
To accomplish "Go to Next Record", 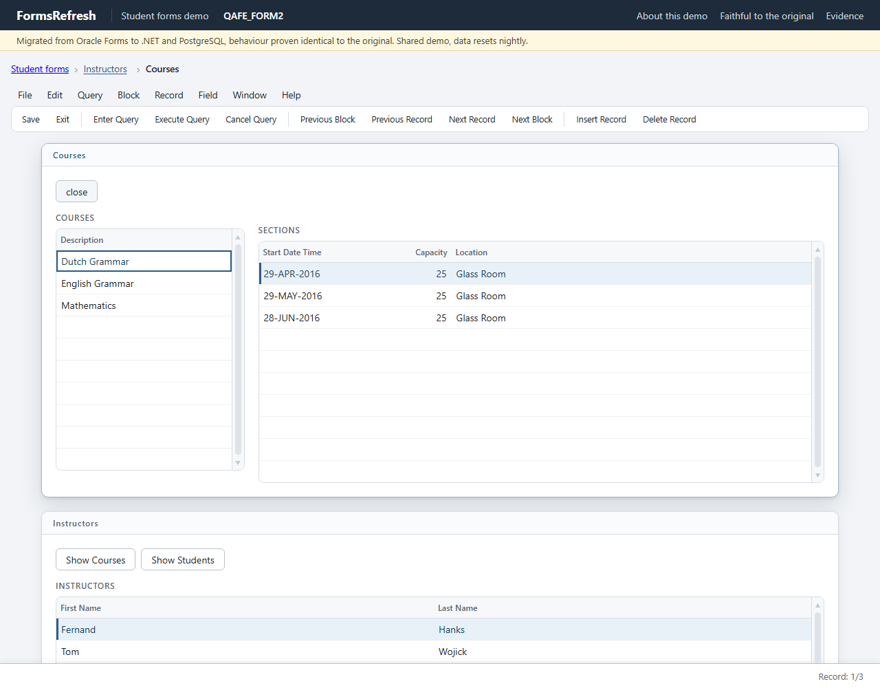I will tap(472, 120).
